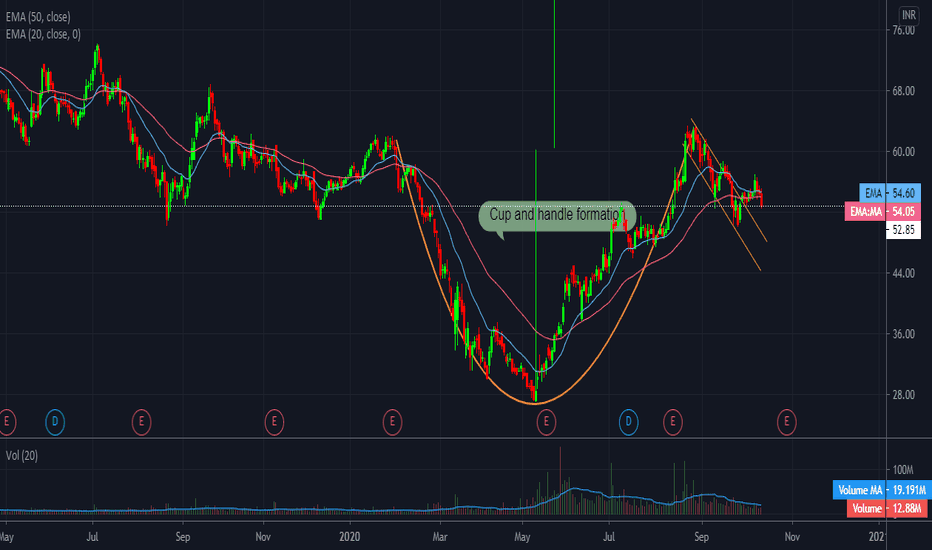Open the earnings E marker just right of second D marker

click(673, 422)
